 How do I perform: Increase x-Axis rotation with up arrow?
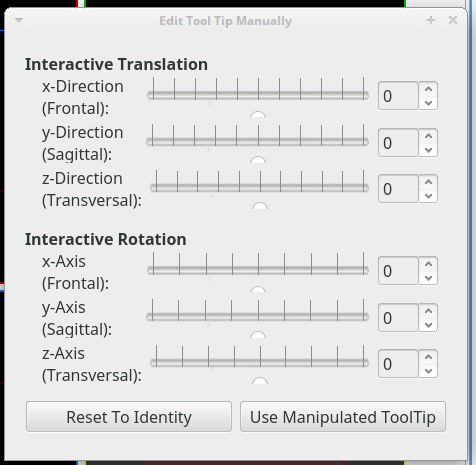pos(428,264)
